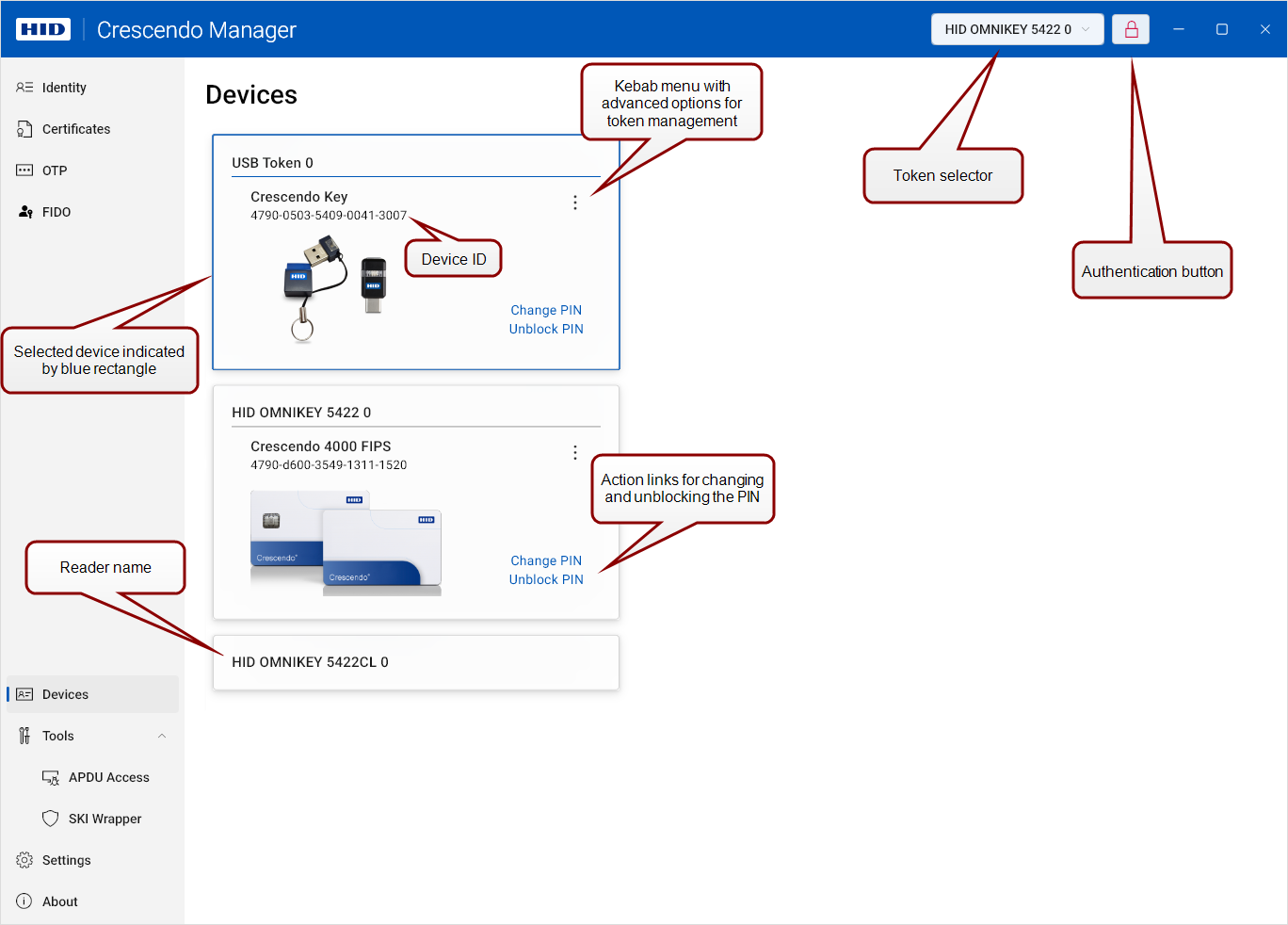
Task: Select the HID OMNIKEY 5422CL 0 reader card
Action: point(416,662)
